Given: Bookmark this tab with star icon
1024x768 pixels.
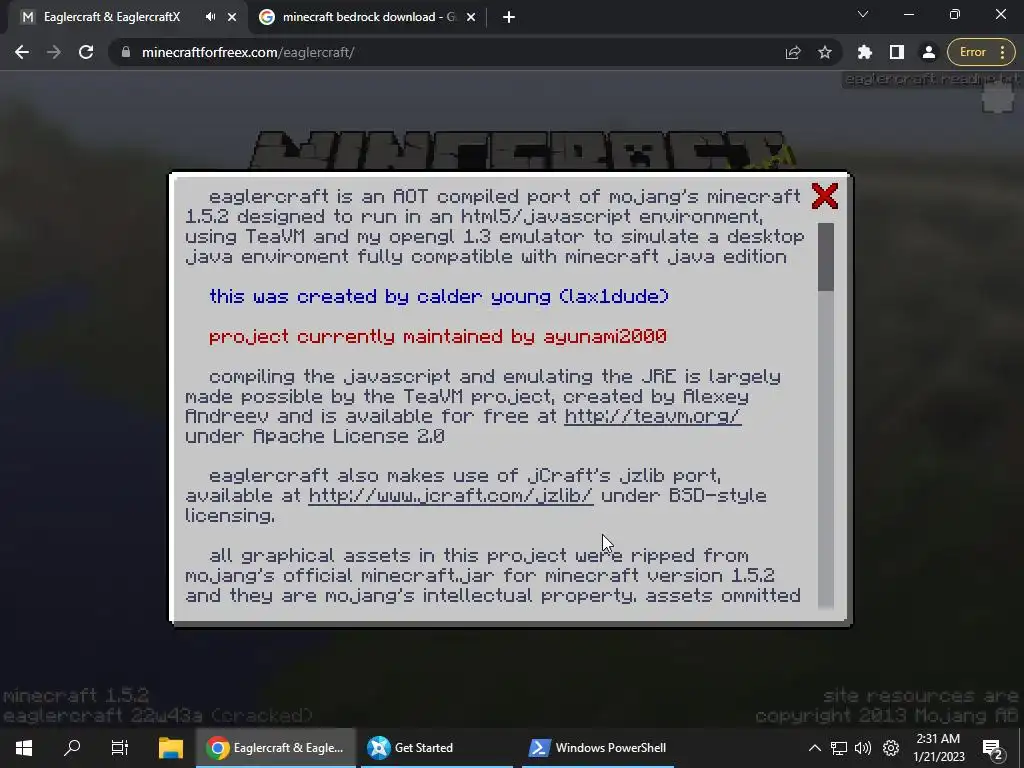Looking at the screenshot, I should [825, 52].
